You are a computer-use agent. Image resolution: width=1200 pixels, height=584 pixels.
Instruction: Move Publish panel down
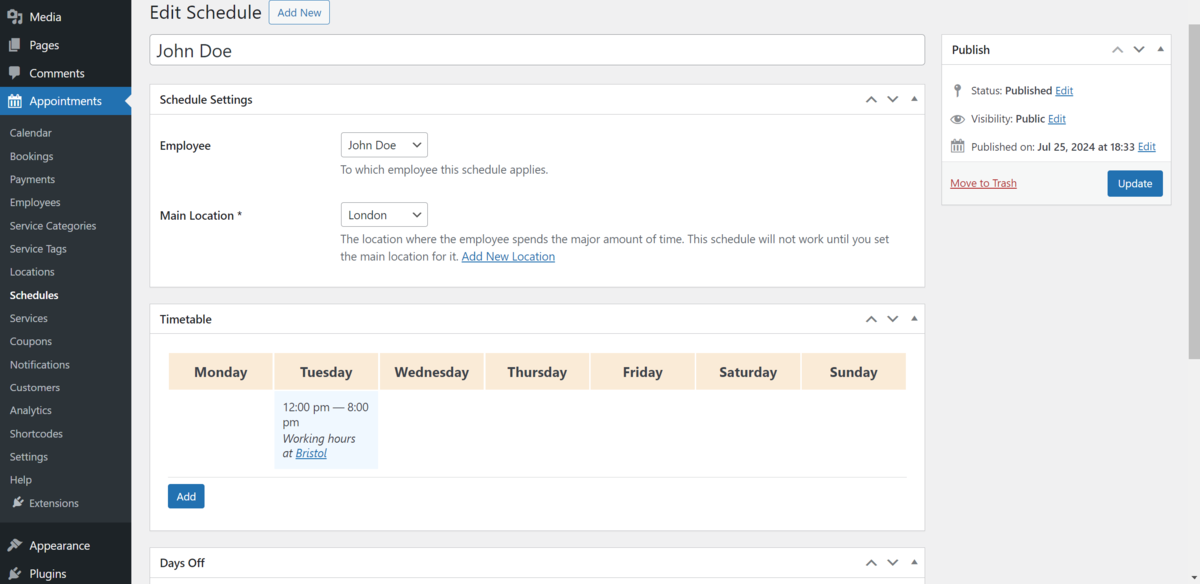1139,49
